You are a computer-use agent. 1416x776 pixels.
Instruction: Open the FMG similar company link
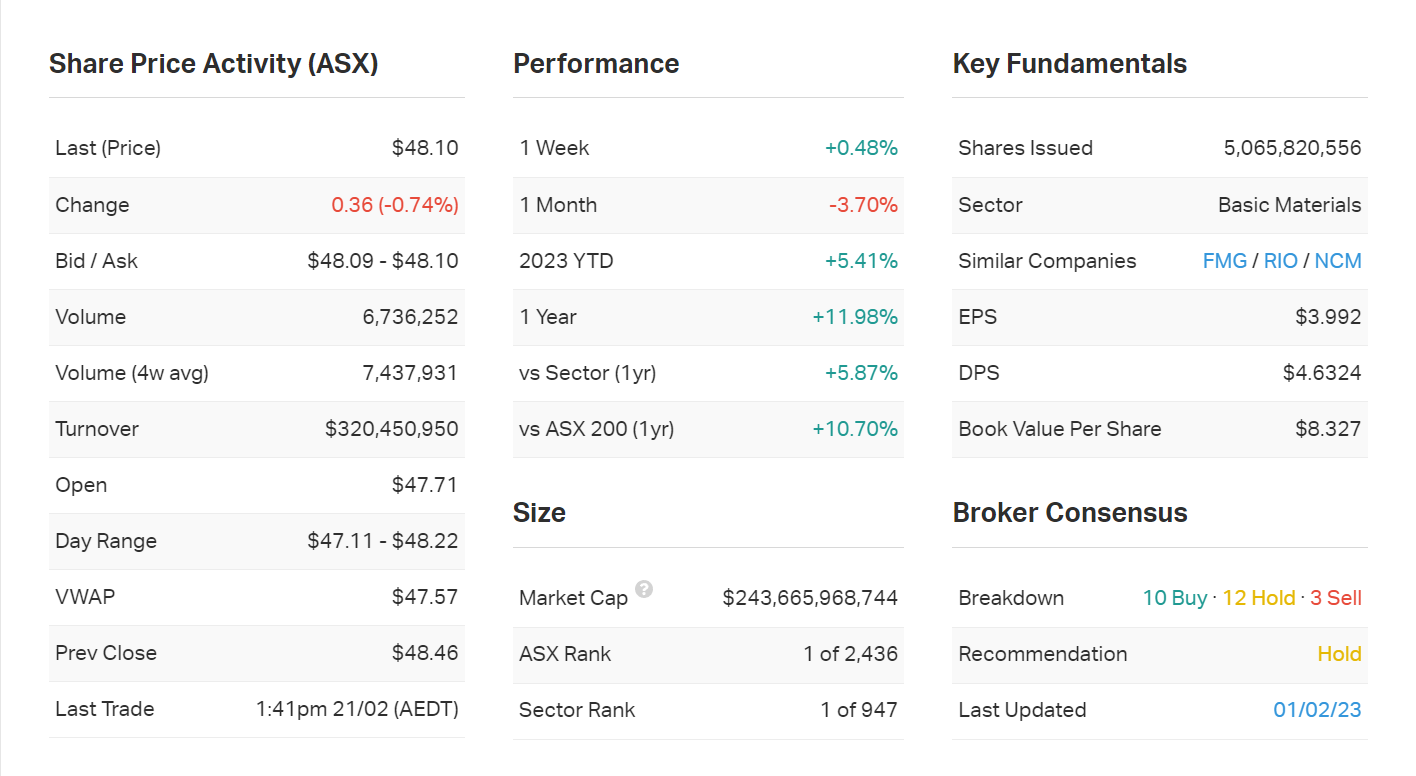point(1224,261)
